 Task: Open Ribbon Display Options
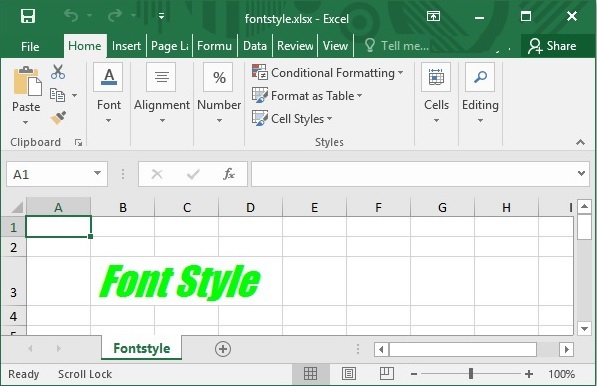[x=433, y=16]
